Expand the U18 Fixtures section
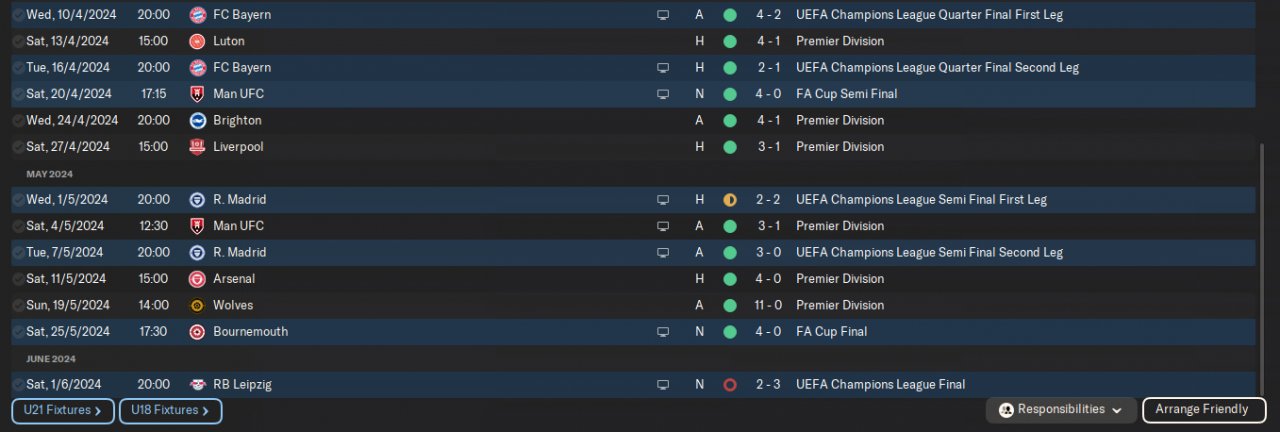This screenshot has width=1280, height=432. (170, 410)
